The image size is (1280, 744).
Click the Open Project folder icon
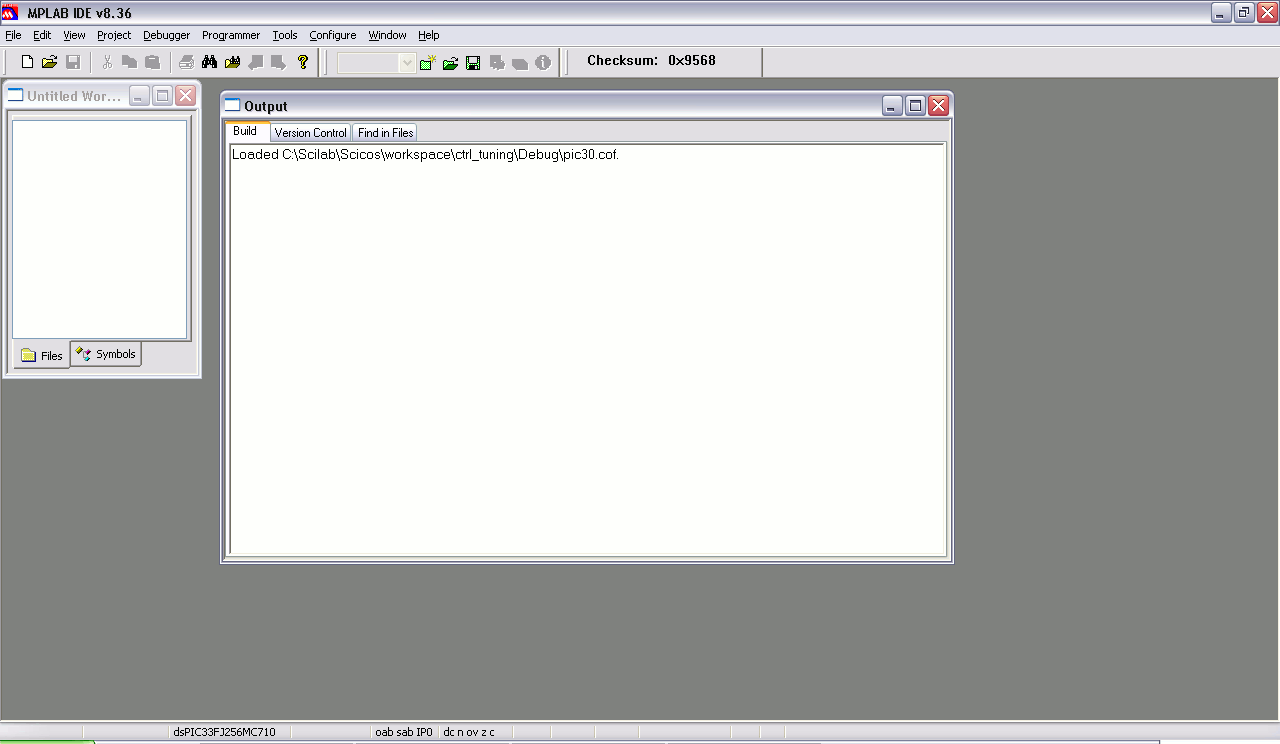(x=451, y=63)
